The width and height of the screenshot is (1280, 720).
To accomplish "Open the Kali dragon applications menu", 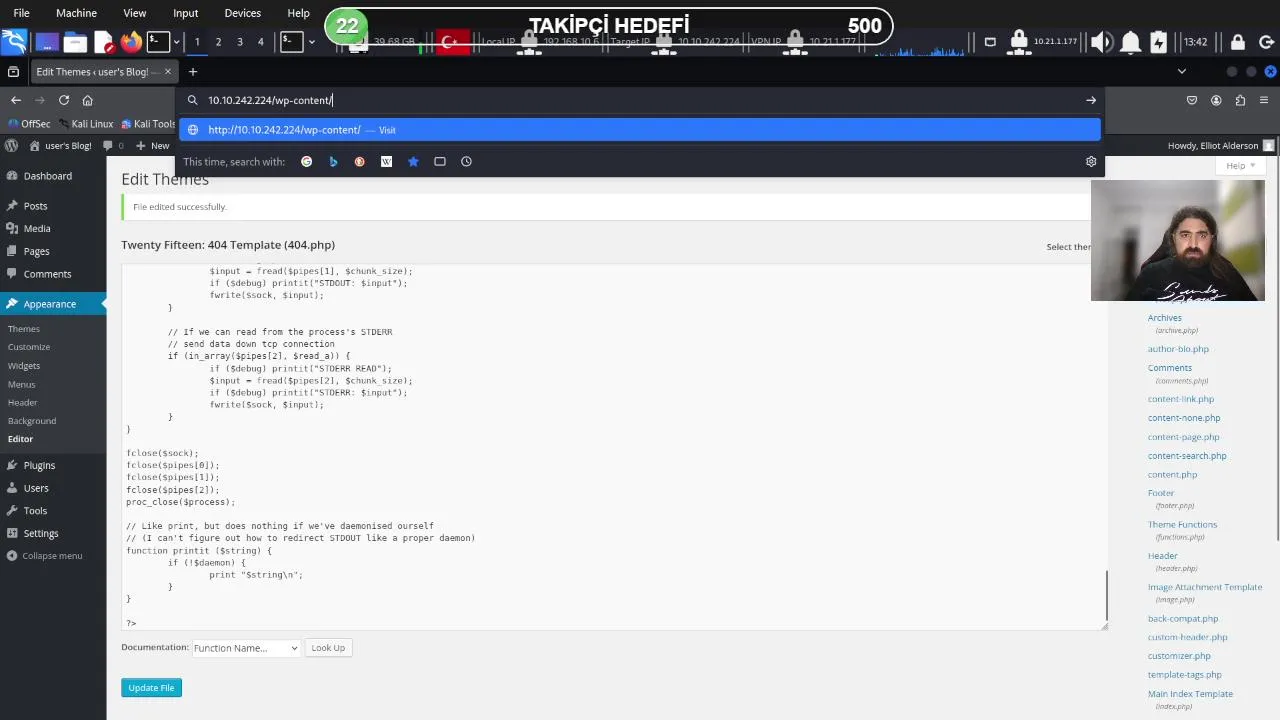I will tap(13, 41).
